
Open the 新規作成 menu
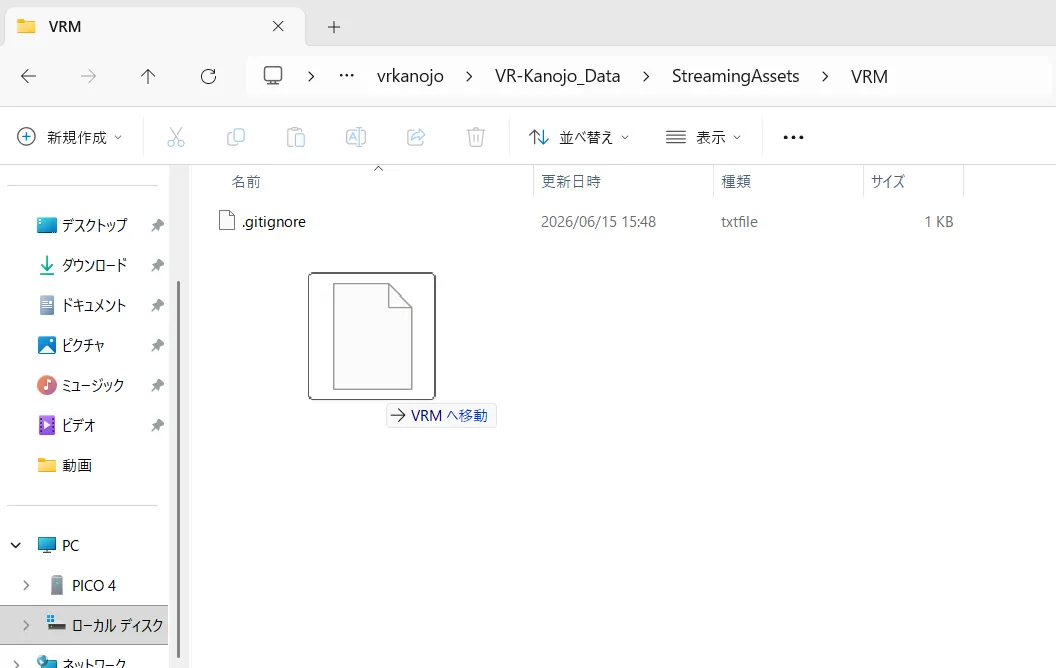coord(70,137)
